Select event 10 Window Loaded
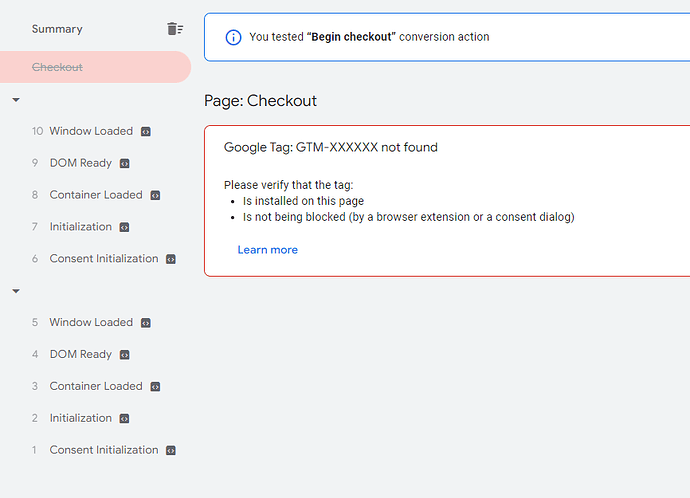Image resolution: width=690 pixels, height=498 pixels. point(91,131)
